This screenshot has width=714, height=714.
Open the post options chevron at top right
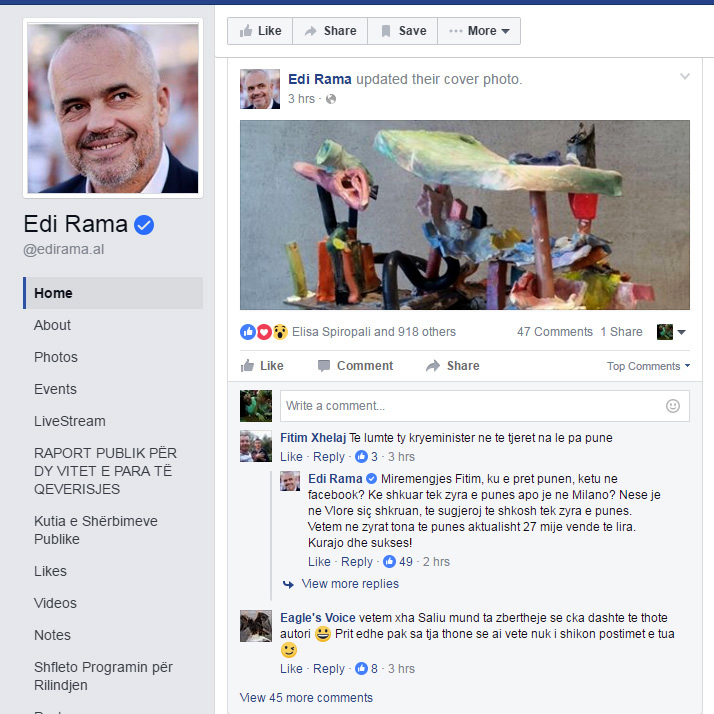(x=685, y=76)
